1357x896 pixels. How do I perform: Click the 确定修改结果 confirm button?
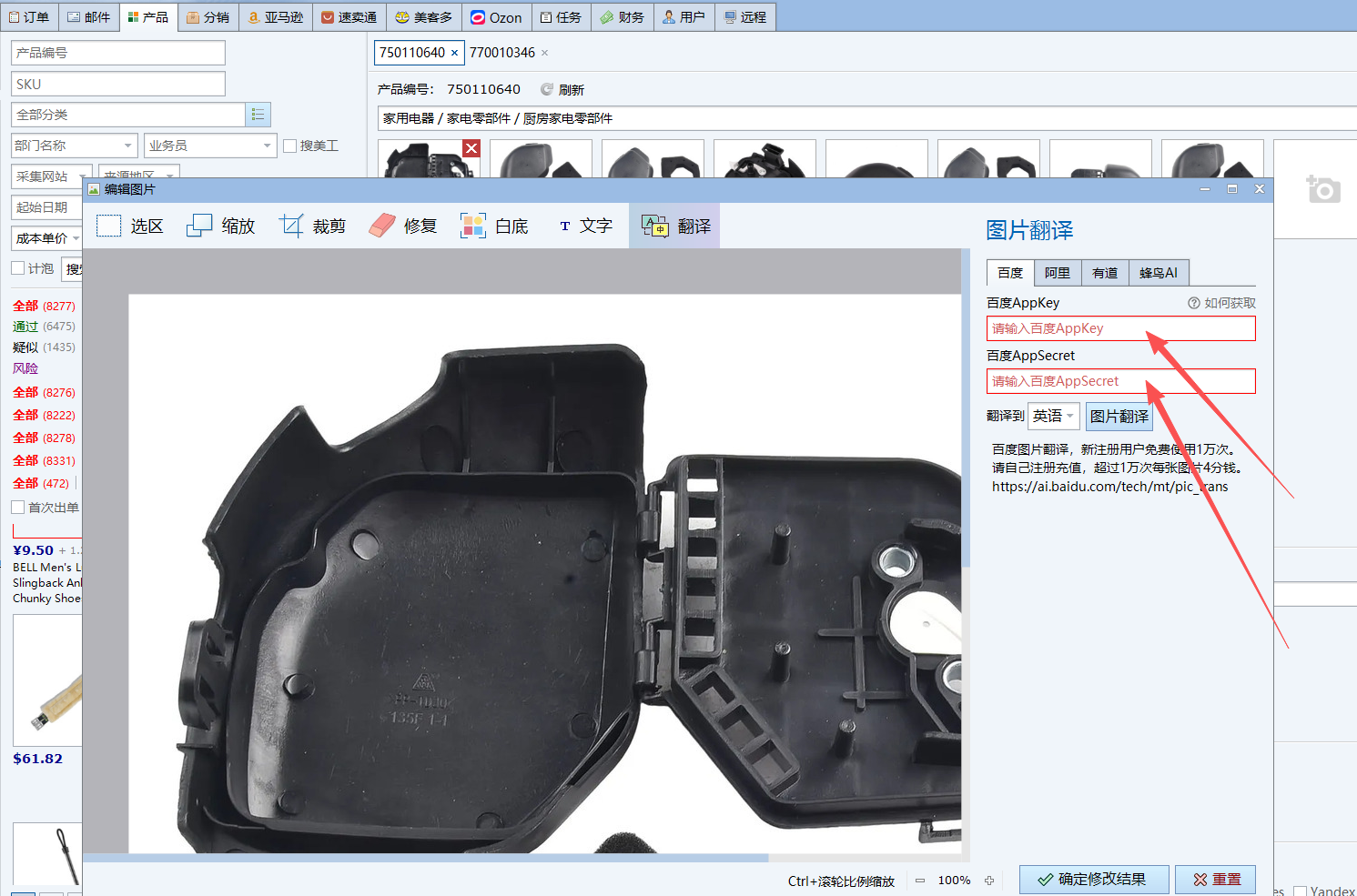point(1094,880)
